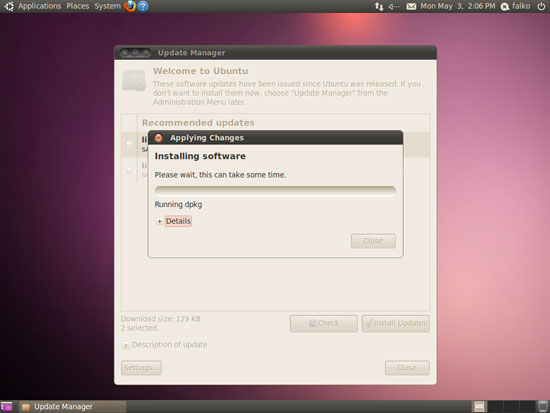Click the Update Manager package icon
Viewport: 550px width, 413px height.
tap(134, 80)
